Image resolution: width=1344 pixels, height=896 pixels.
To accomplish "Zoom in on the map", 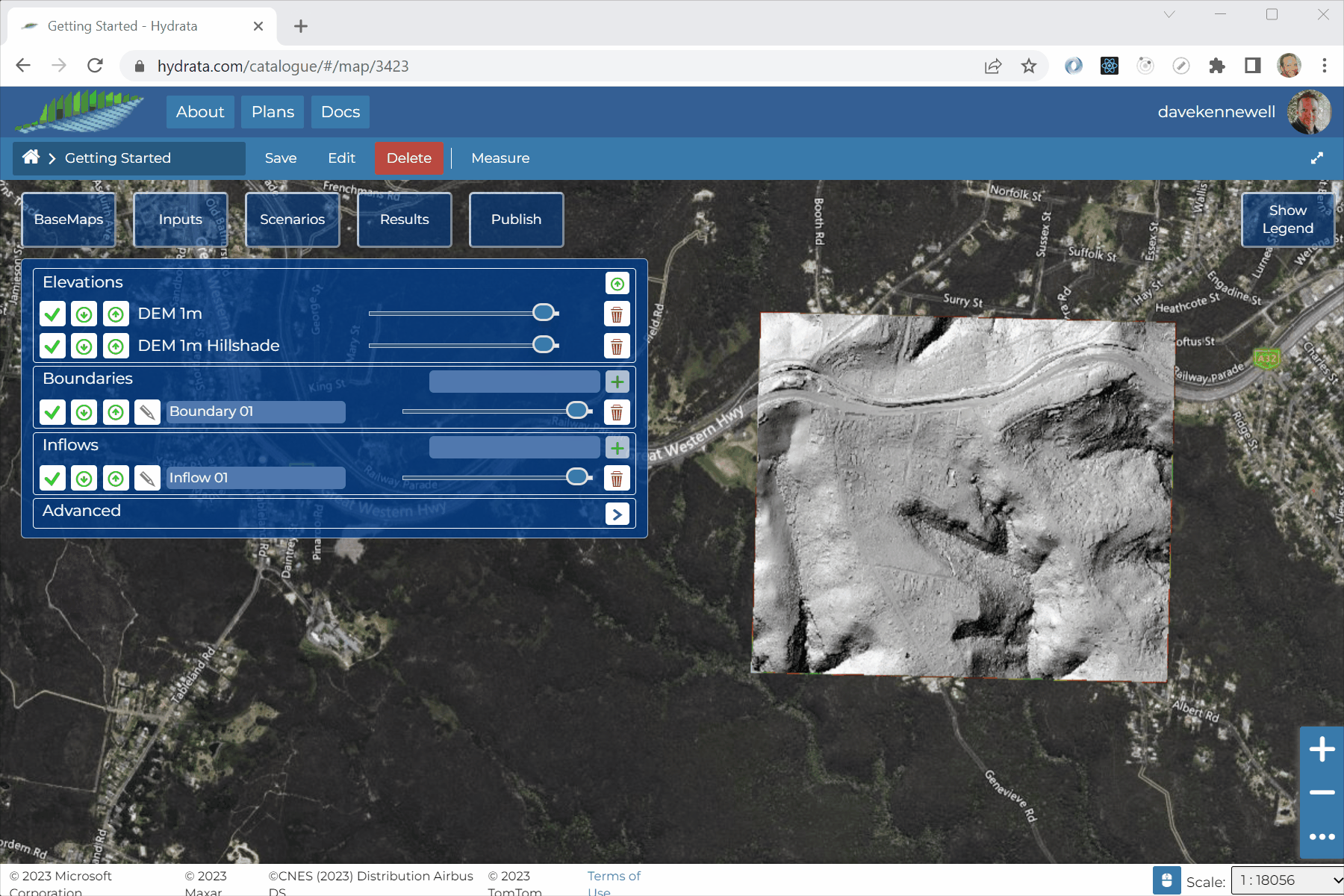I will pyautogui.click(x=1322, y=749).
